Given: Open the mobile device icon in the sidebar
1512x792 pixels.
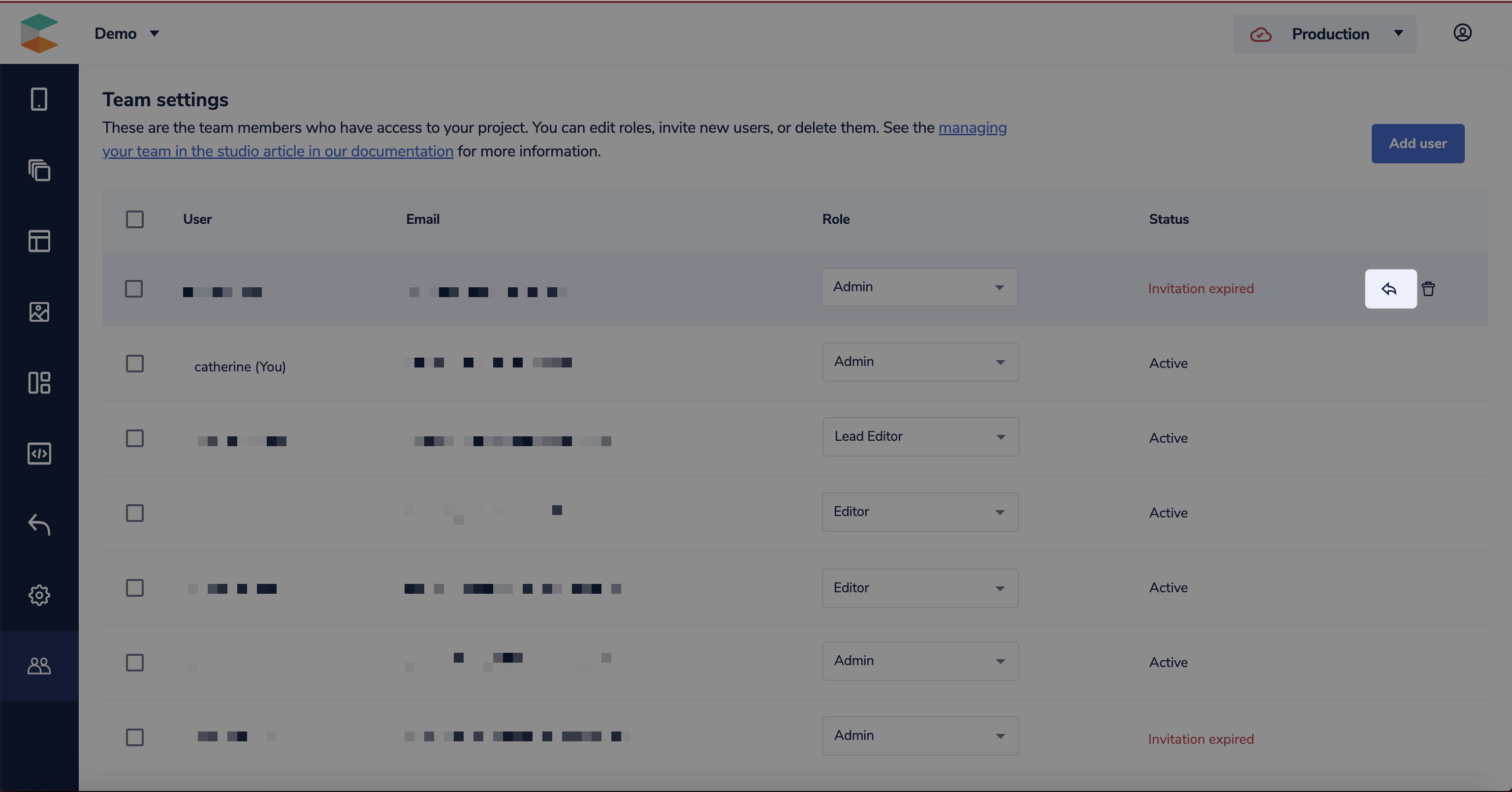Looking at the screenshot, I should [x=39, y=99].
